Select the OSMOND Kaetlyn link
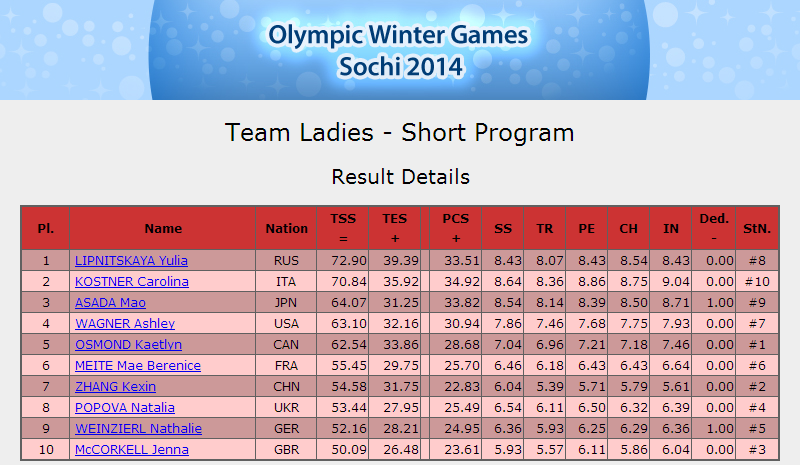800x465 pixels. [x=129, y=345]
